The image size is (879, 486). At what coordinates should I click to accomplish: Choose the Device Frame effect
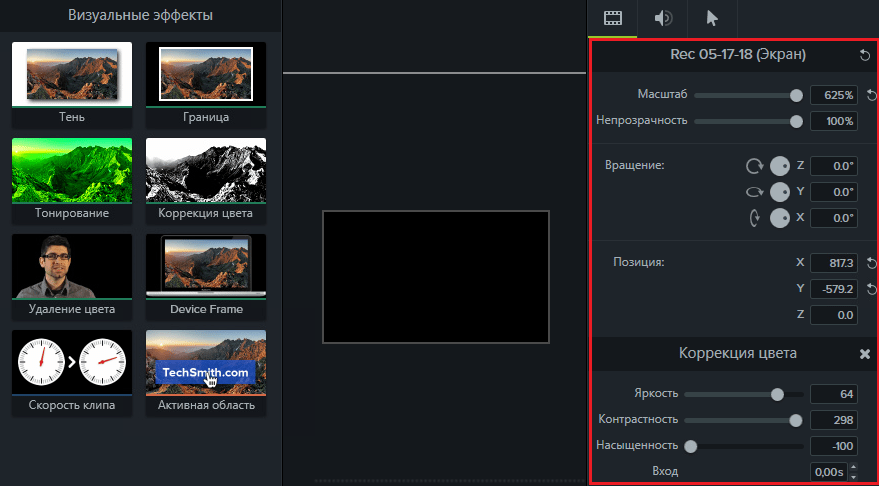coord(206,267)
